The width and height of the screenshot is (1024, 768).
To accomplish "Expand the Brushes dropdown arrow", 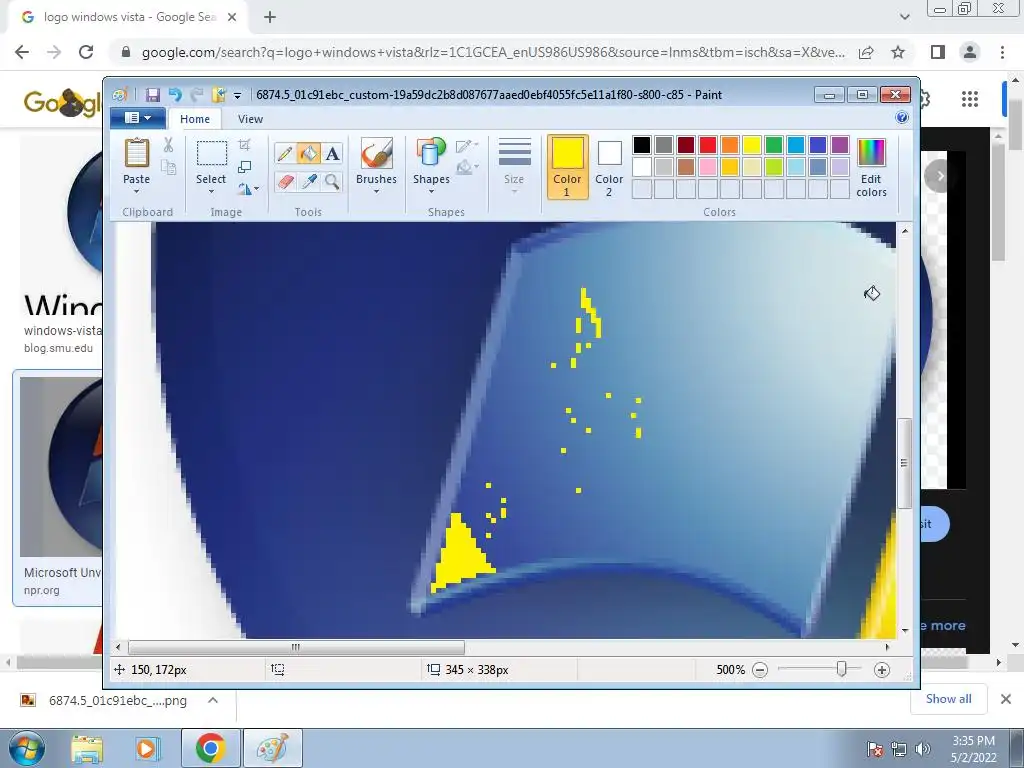I will (x=376, y=192).
